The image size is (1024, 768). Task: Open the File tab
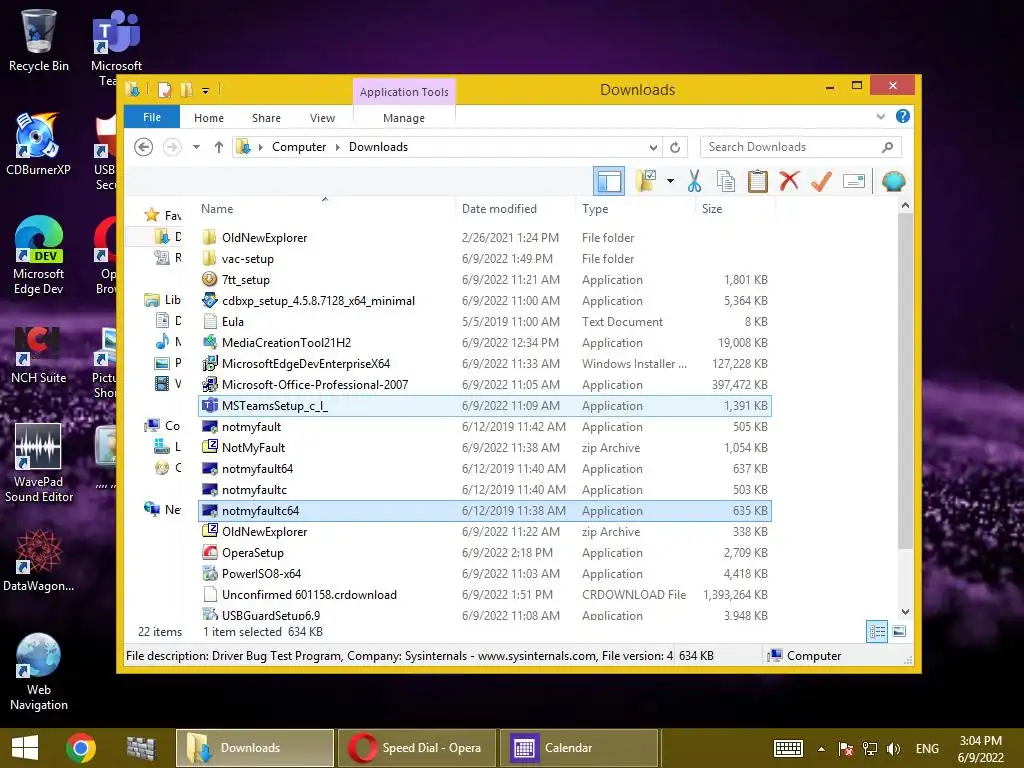click(x=152, y=117)
